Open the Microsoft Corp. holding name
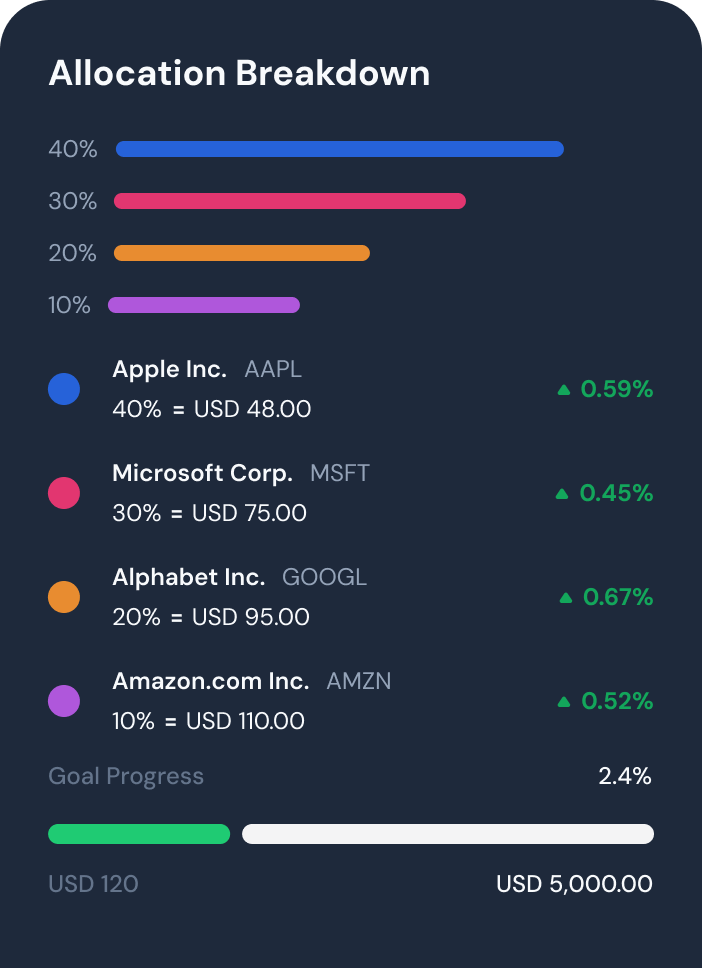This screenshot has height=968, width=702. pyautogui.click(x=203, y=474)
